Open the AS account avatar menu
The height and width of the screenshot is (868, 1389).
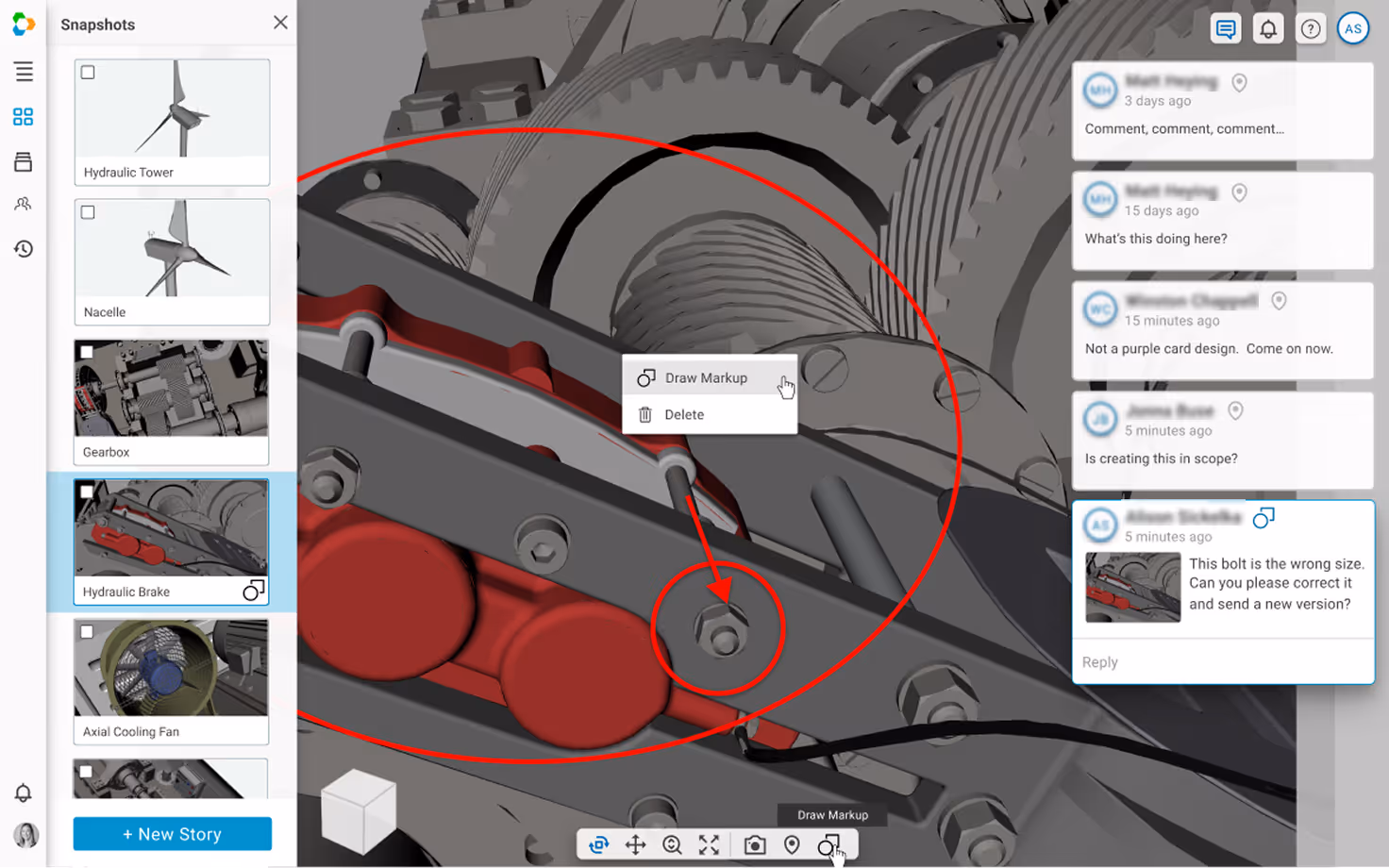pyautogui.click(x=1353, y=29)
